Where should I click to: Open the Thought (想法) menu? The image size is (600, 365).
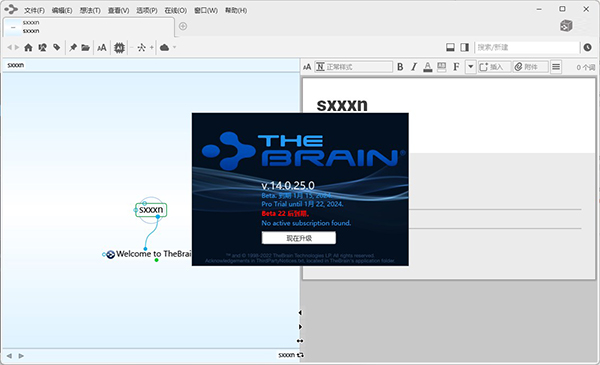click(x=90, y=10)
